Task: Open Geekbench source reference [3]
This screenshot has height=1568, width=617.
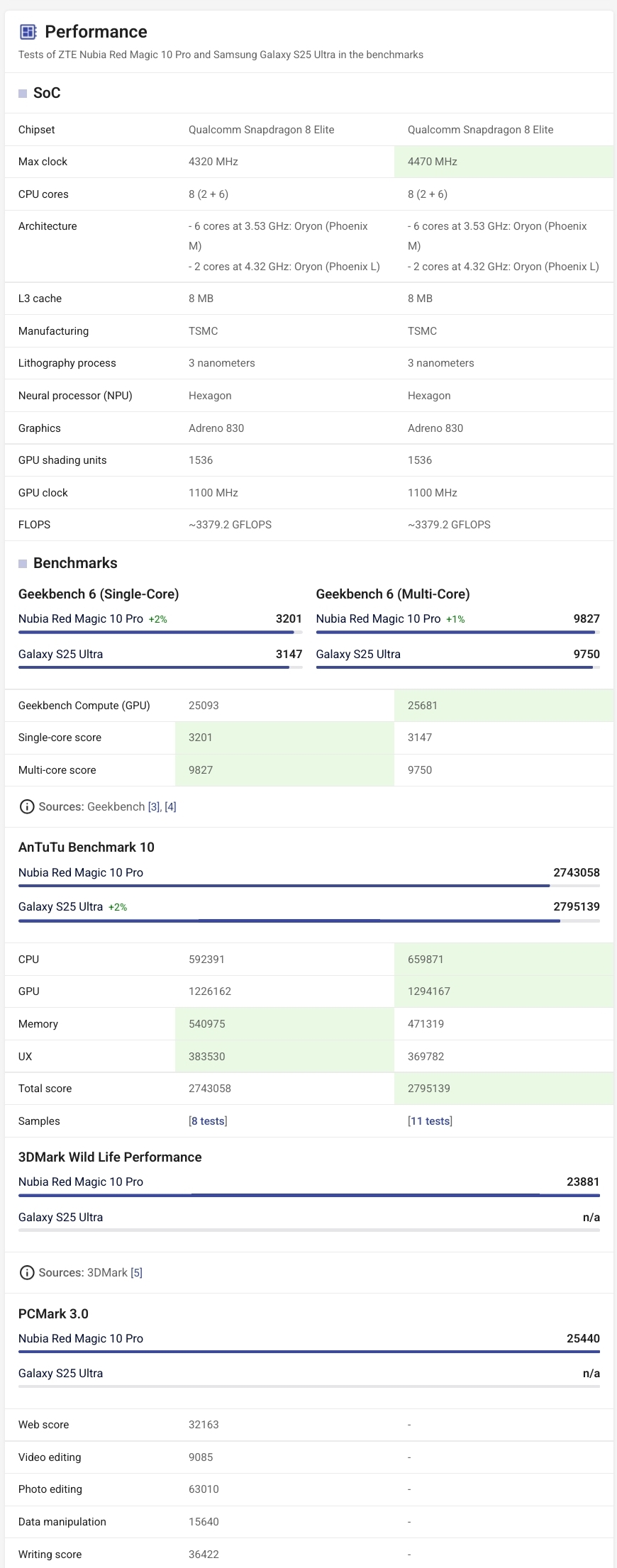Action: (x=154, y=806)
